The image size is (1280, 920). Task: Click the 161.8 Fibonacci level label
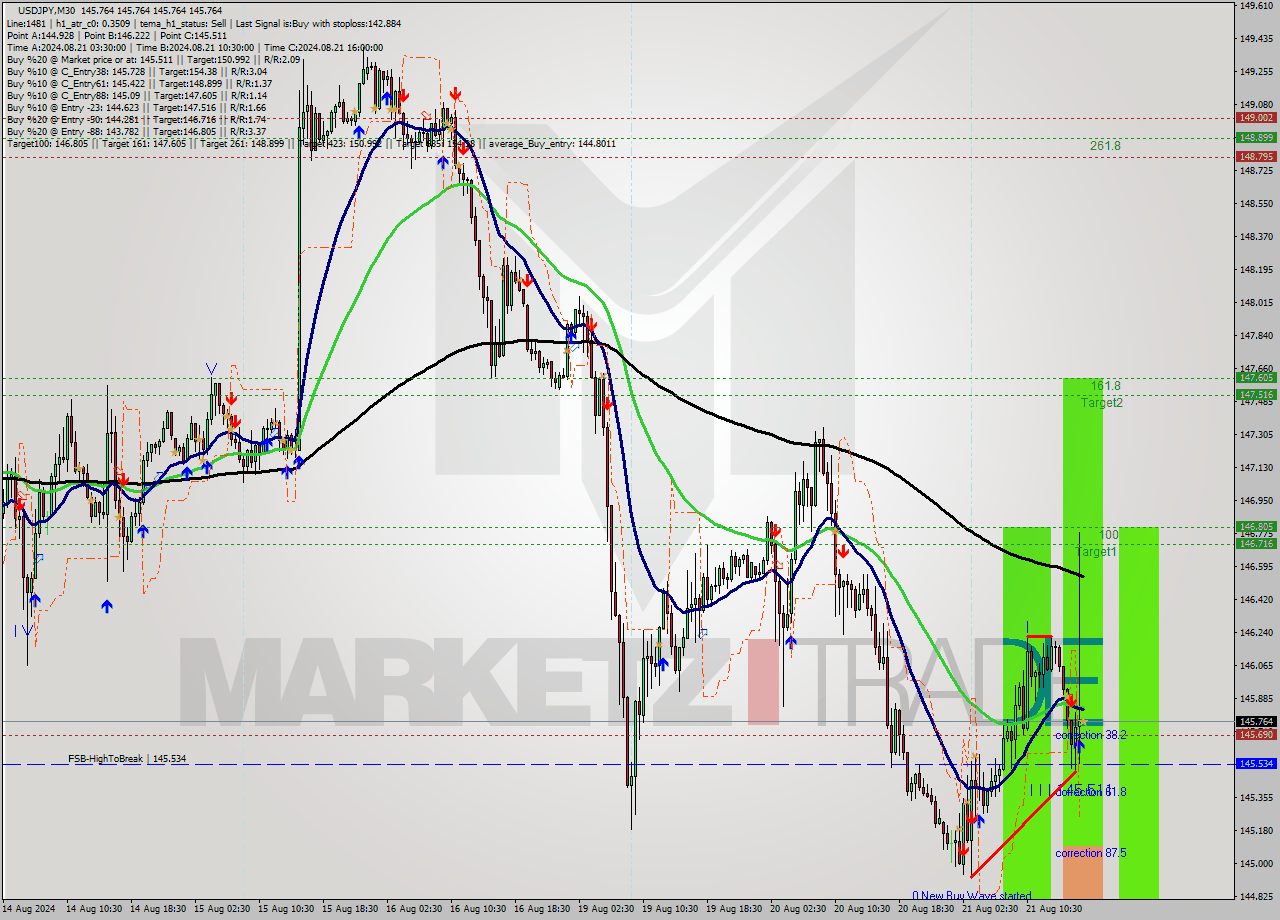click(x=1106, y=386)
